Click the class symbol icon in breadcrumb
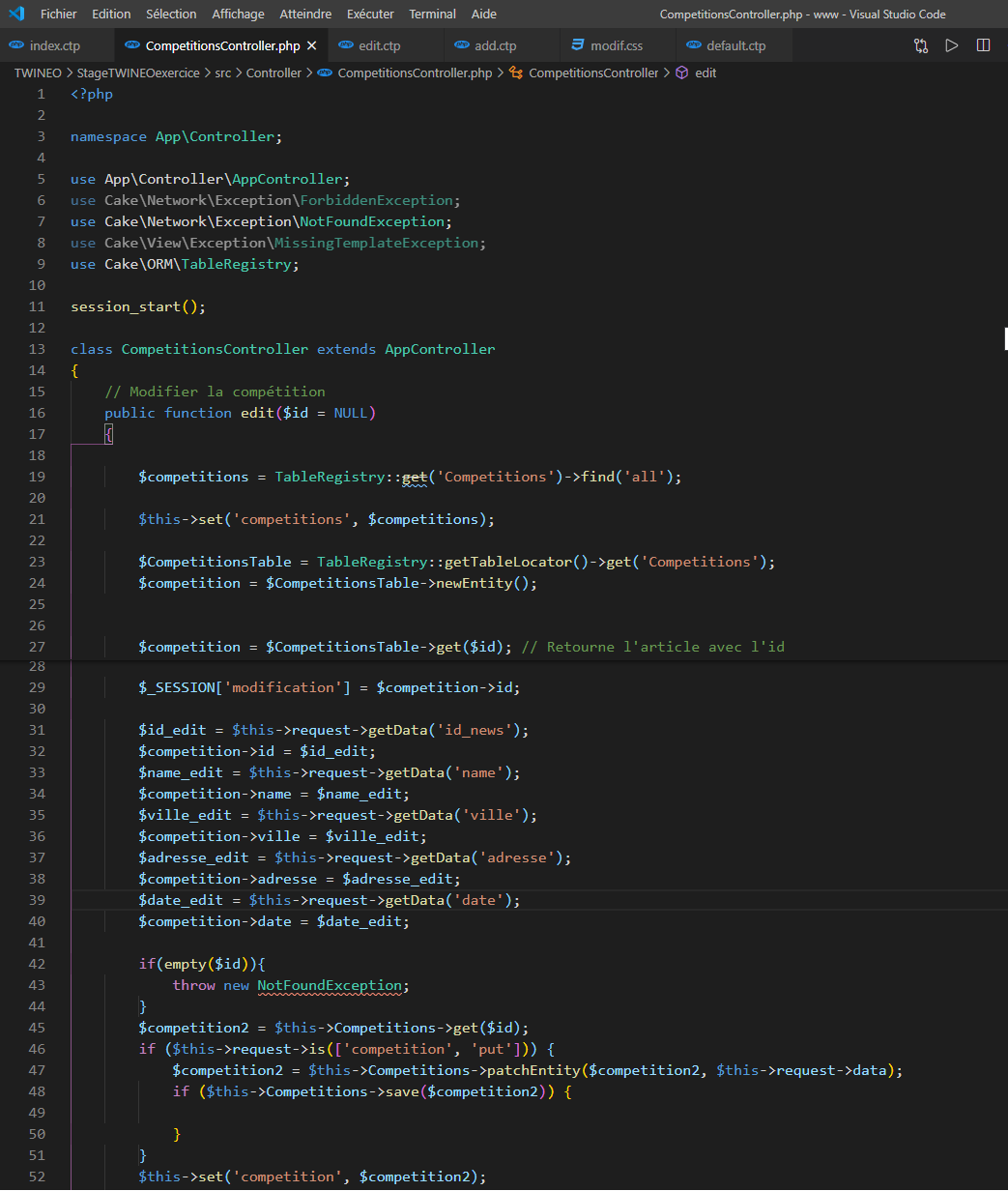The width and height of the screenshot is (1008, 1191). (x=516, y=73)
